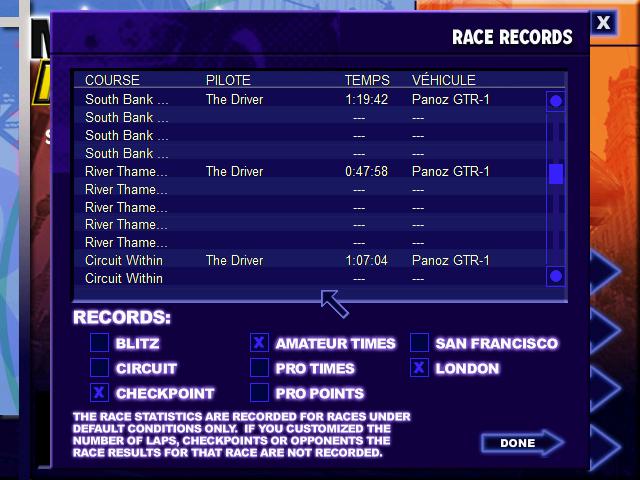
Task: Click the DONE arrow button
Action: 521,442
